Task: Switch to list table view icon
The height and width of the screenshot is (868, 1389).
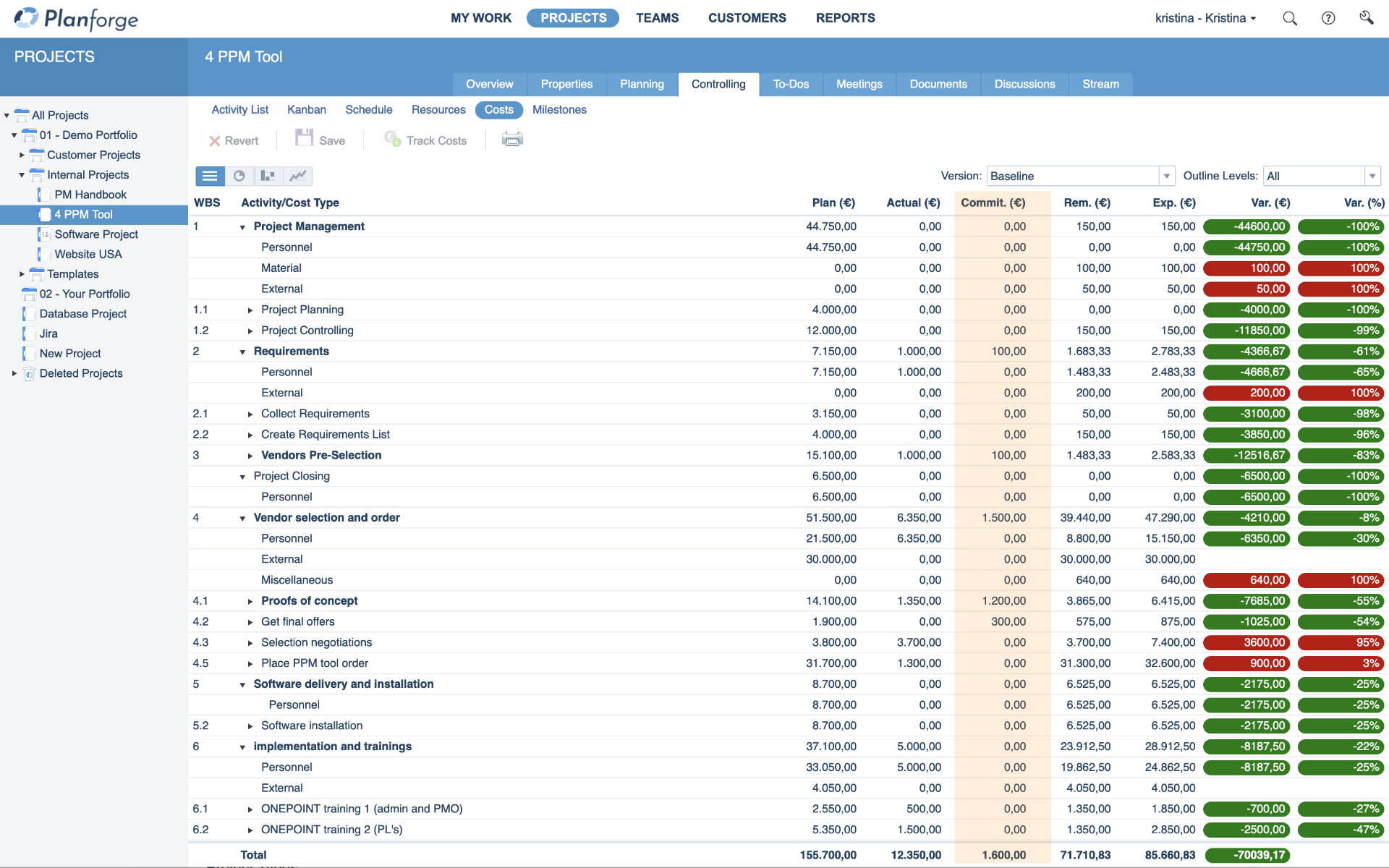Action: click(x=210, y=176)
